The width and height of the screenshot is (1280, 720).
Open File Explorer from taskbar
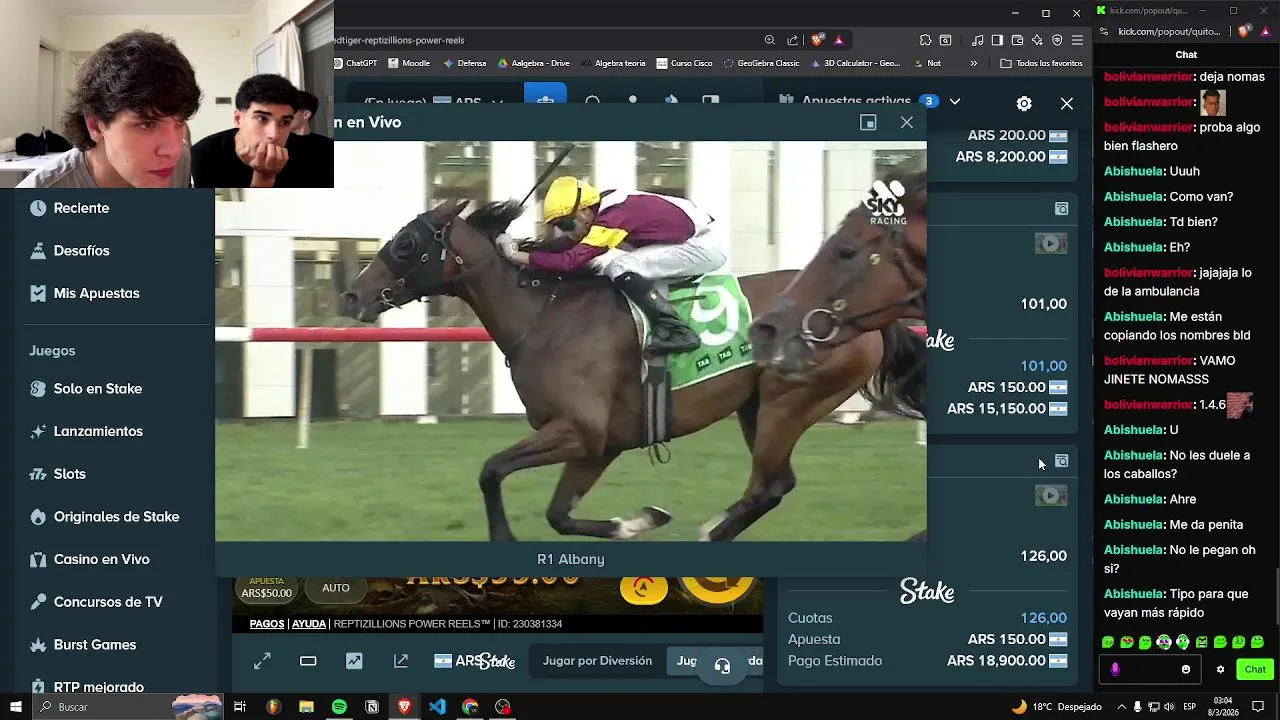[306, 707]
